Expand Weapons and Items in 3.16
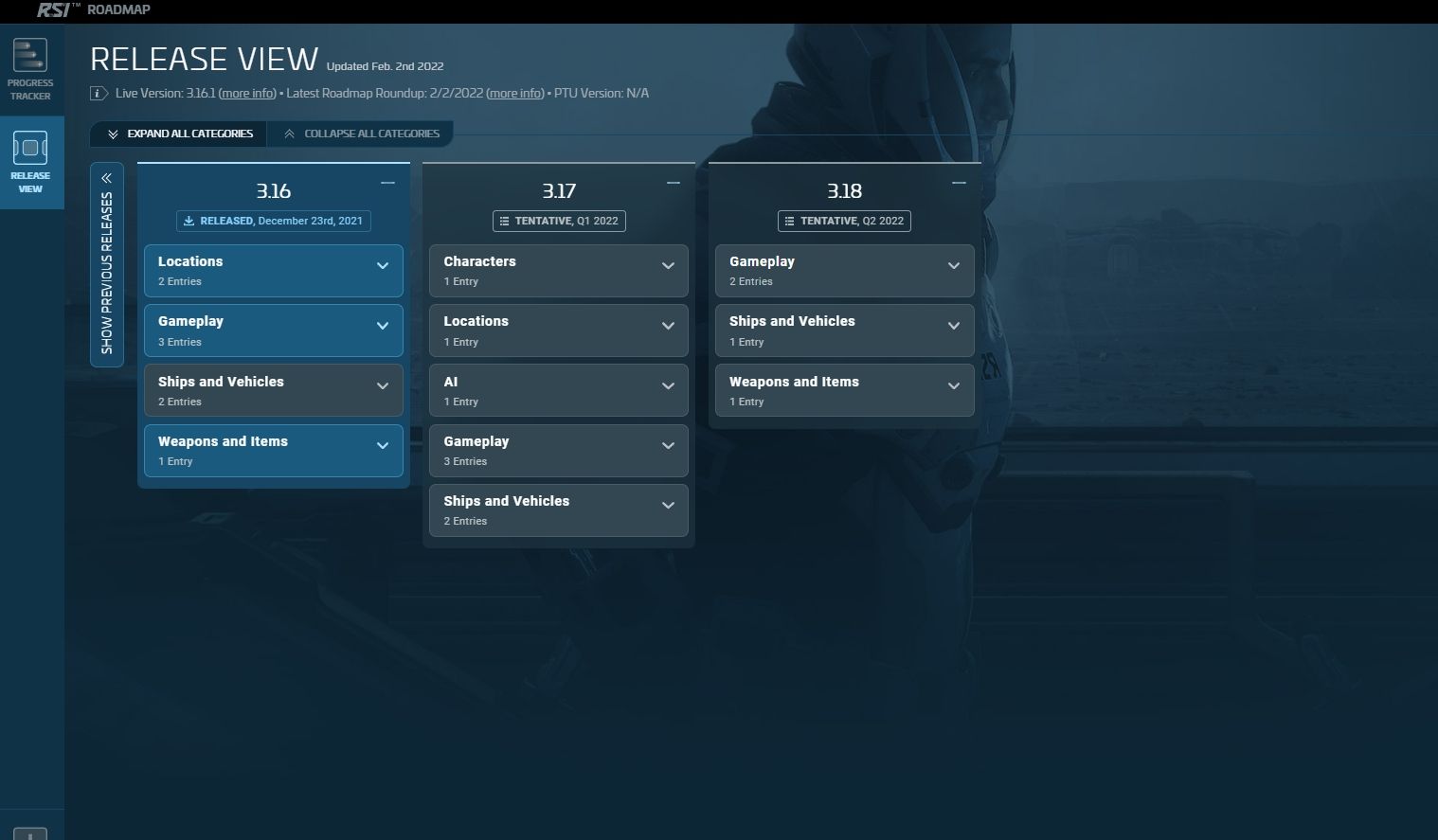The height and width of the screenshot is (840, 1438). [x=274, y=451]
